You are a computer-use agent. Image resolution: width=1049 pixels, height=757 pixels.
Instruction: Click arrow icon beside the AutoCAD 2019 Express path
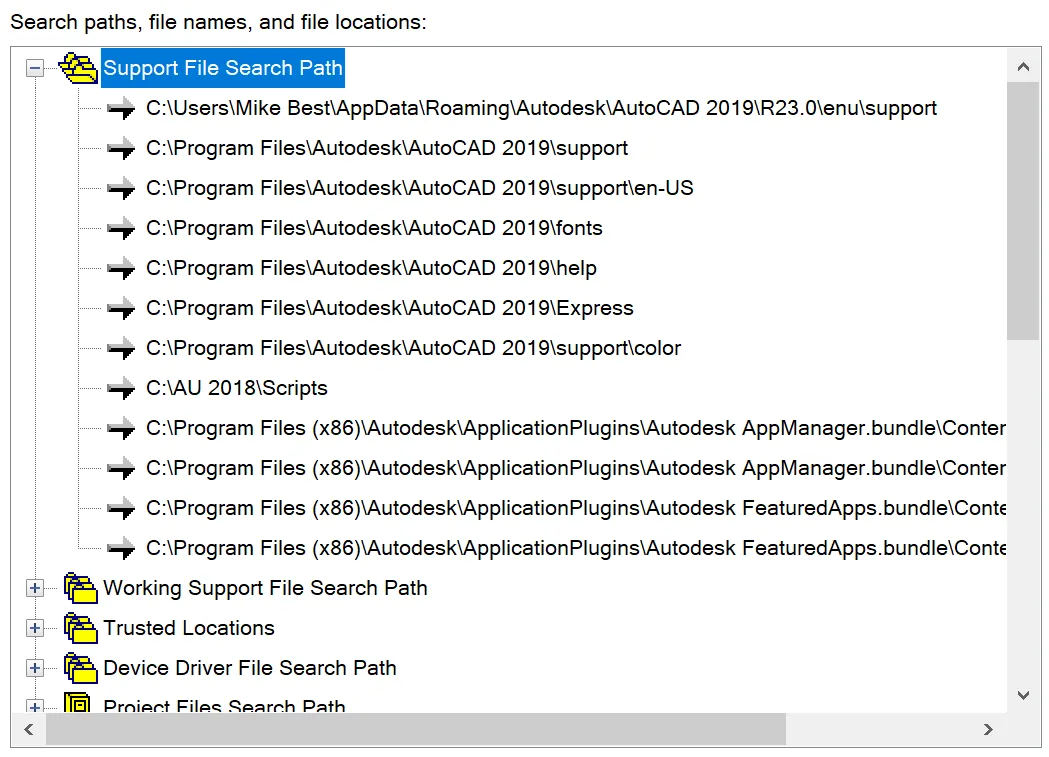pyautogui.click(x=121, y=308)
